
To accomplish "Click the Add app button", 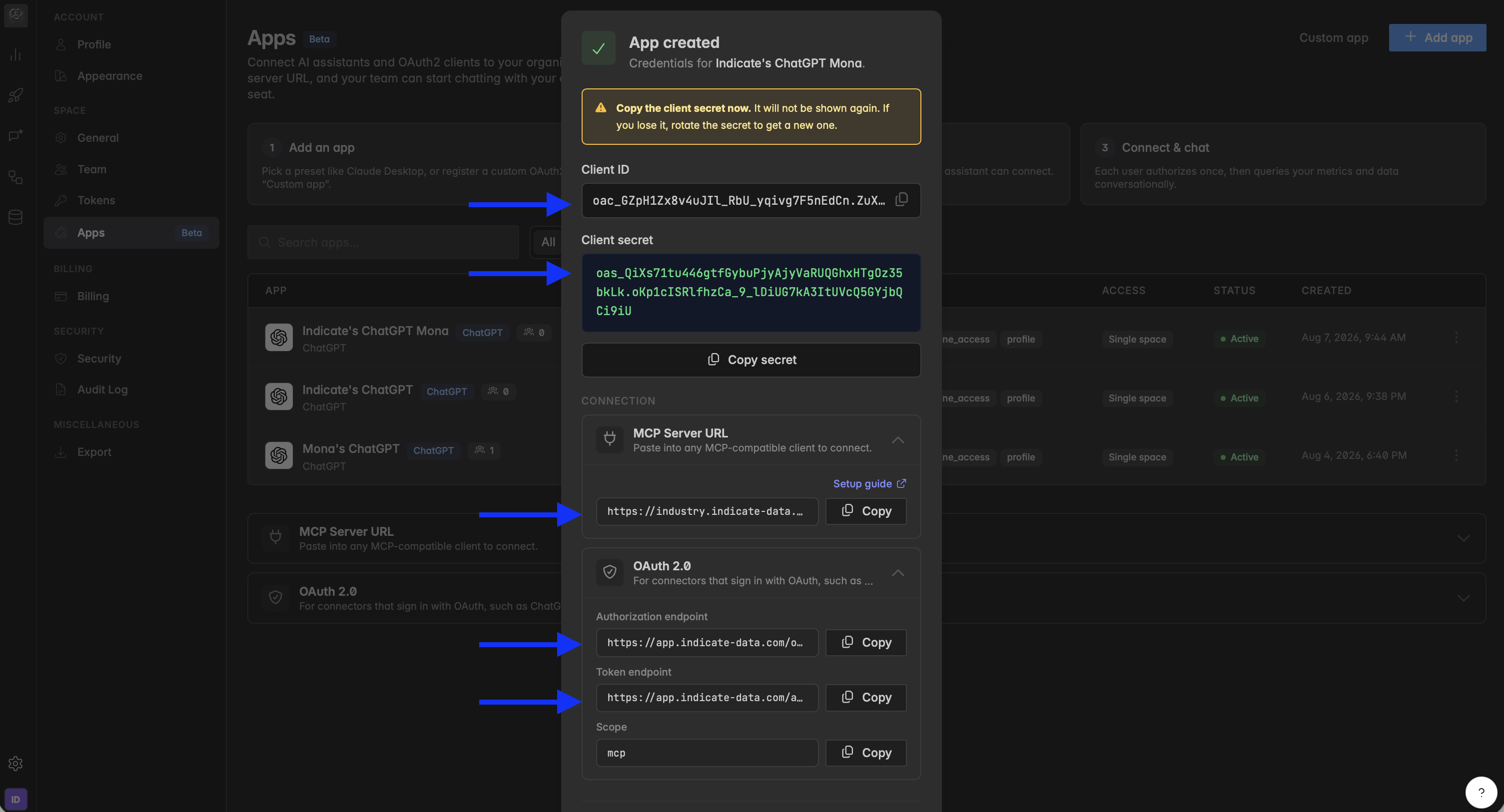I will (x=1437, y=37).
